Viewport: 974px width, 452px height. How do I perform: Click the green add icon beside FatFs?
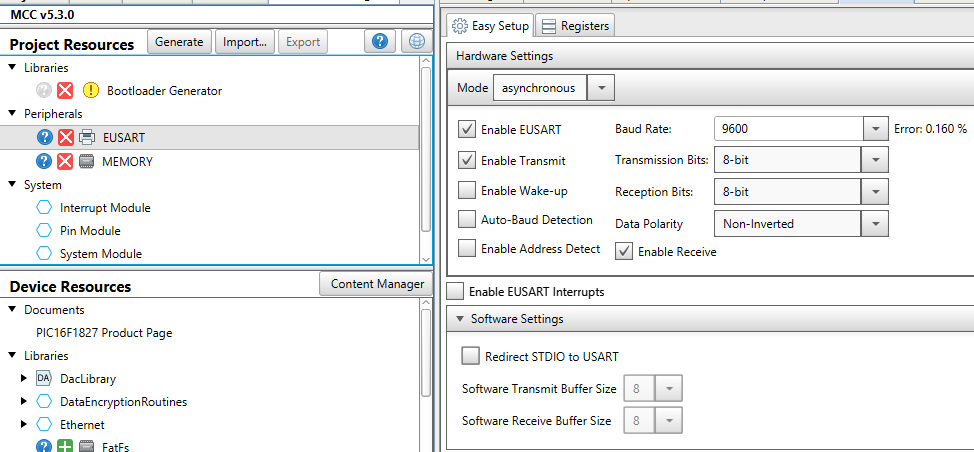[x=65, y=447]
